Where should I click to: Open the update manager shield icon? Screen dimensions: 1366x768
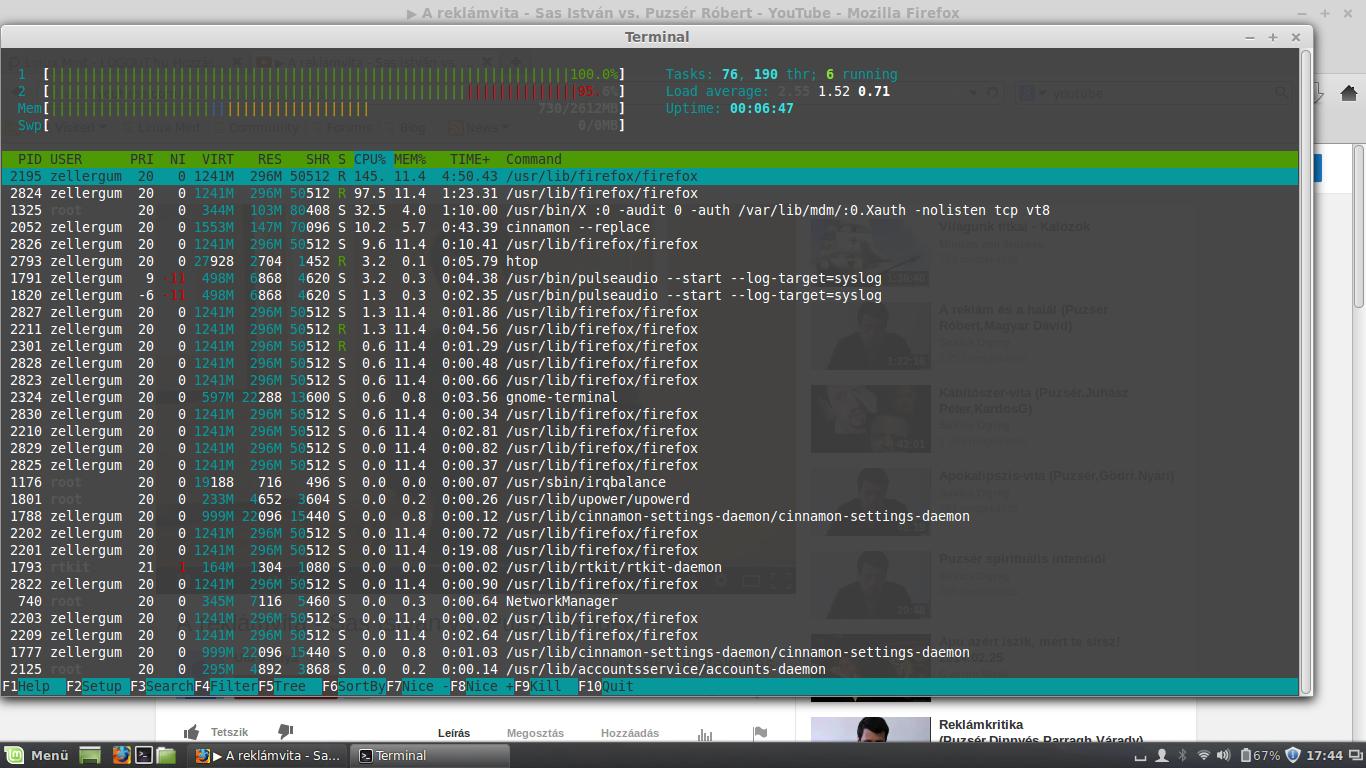[x=1292, y=755]
